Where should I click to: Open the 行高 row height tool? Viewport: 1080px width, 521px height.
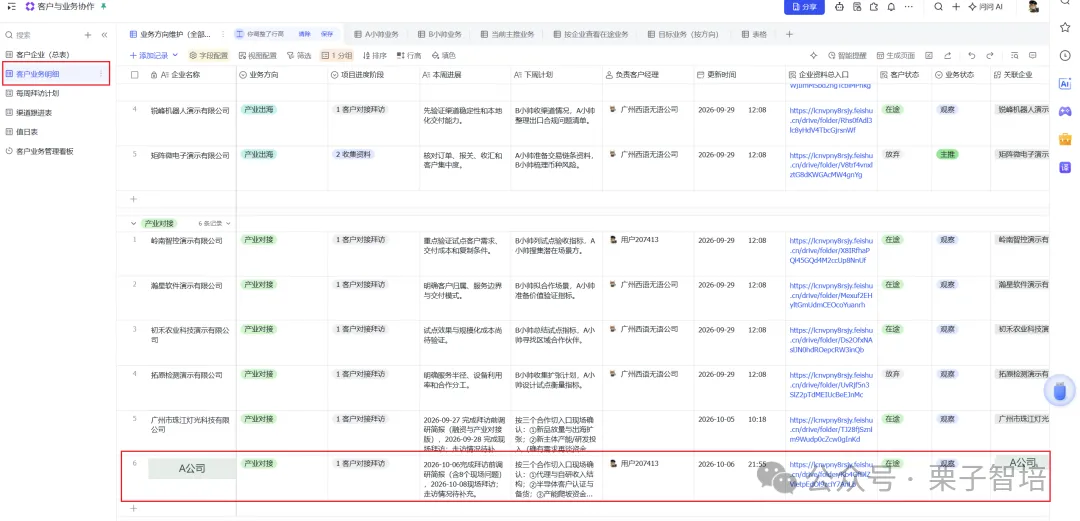409,55
